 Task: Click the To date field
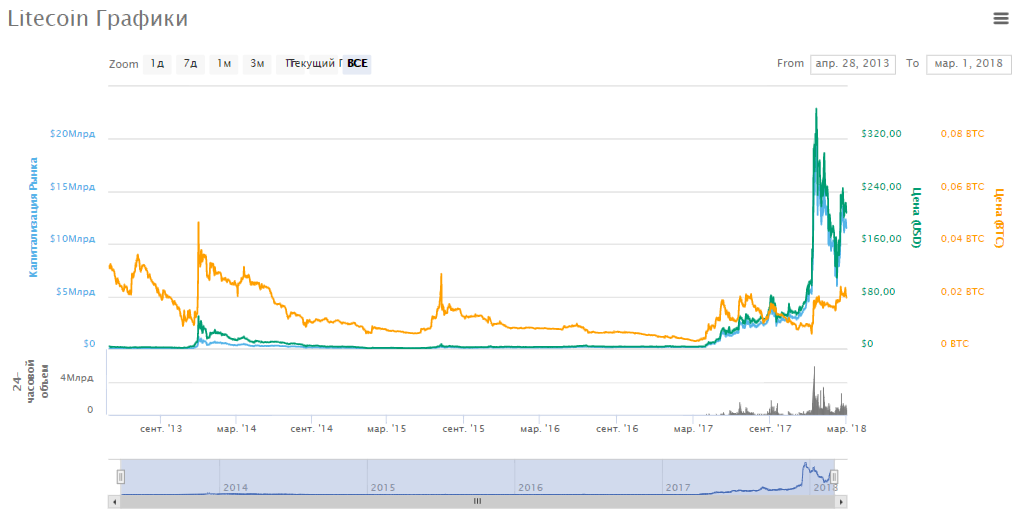pyautogui.click(x=967, y=64)
